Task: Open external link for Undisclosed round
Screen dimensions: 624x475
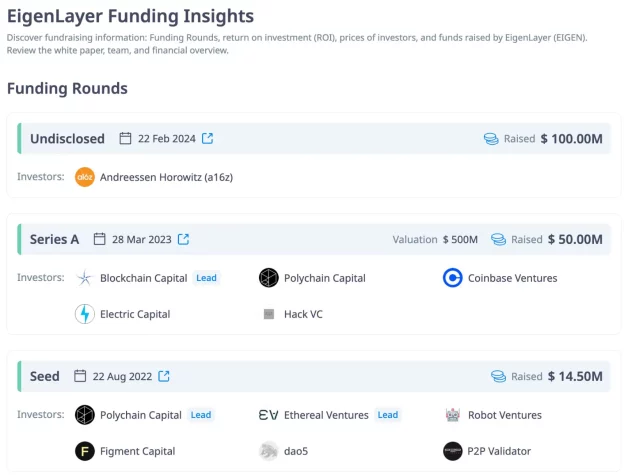Action: [x=207, y=138]
